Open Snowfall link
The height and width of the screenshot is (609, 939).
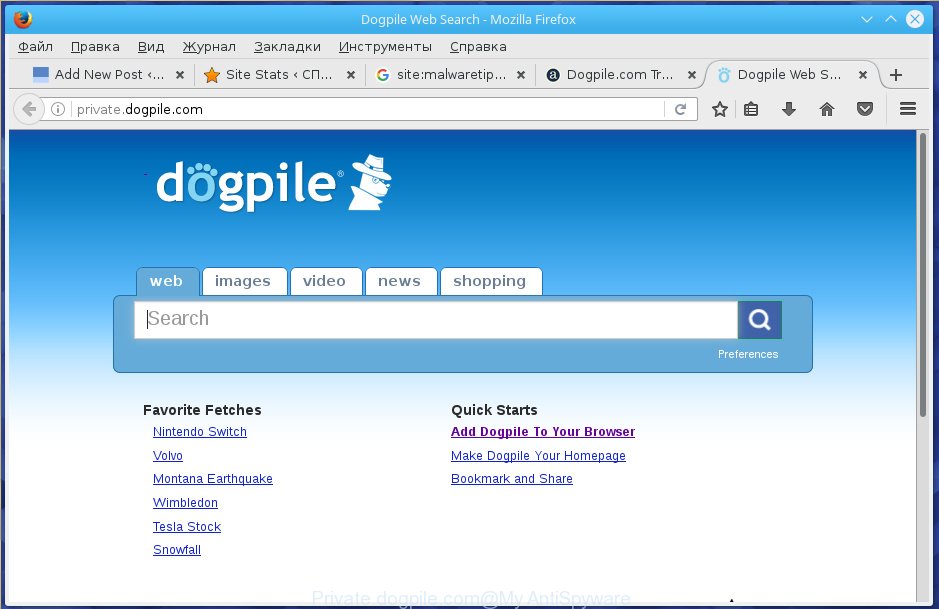pos(177,550)
